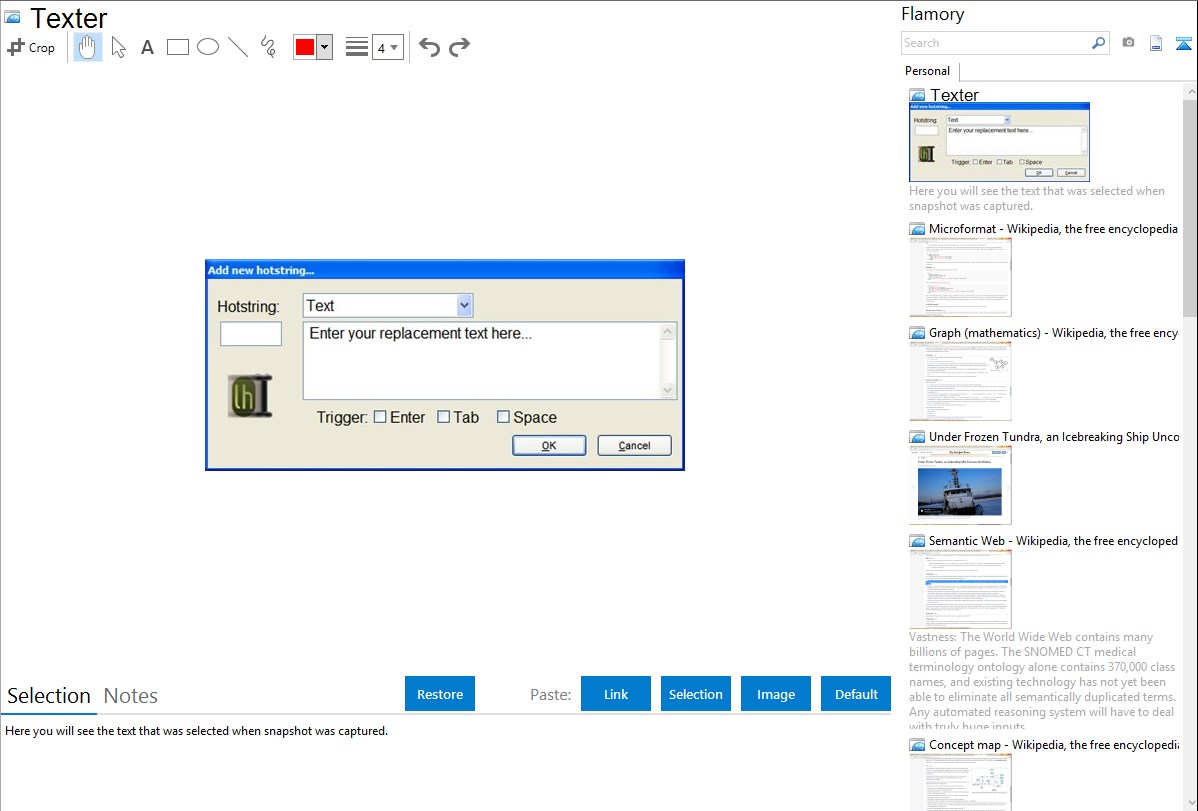Check the Tab trigger option
The width and height of the screenshot is (1198, 811).
pos(444,417)
